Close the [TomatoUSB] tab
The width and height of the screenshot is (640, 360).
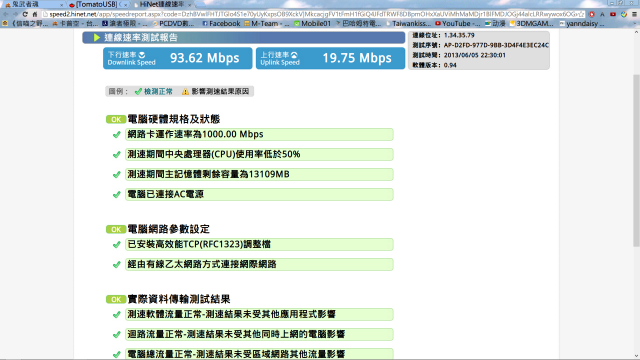pos(125,5)
